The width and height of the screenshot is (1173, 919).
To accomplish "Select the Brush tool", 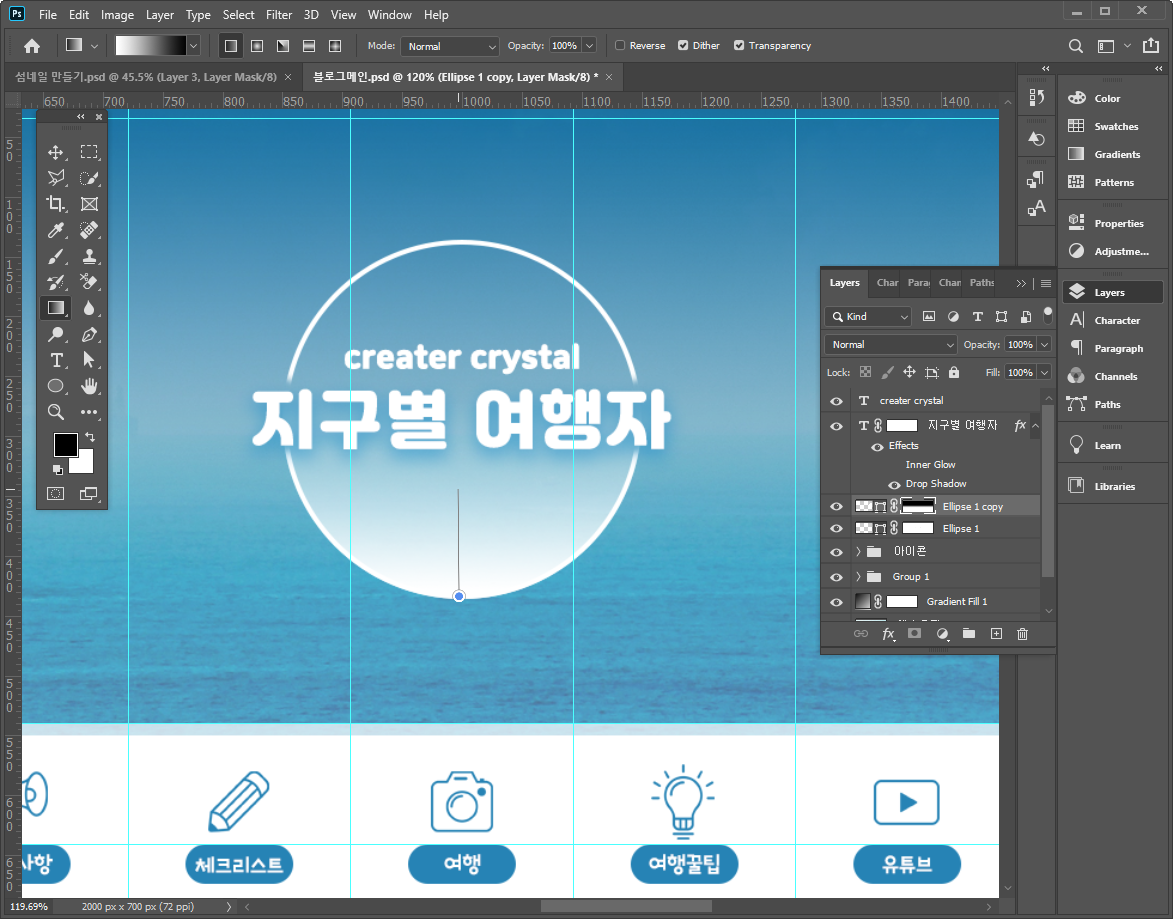I will pyautogui.click(x=56, y=257).
